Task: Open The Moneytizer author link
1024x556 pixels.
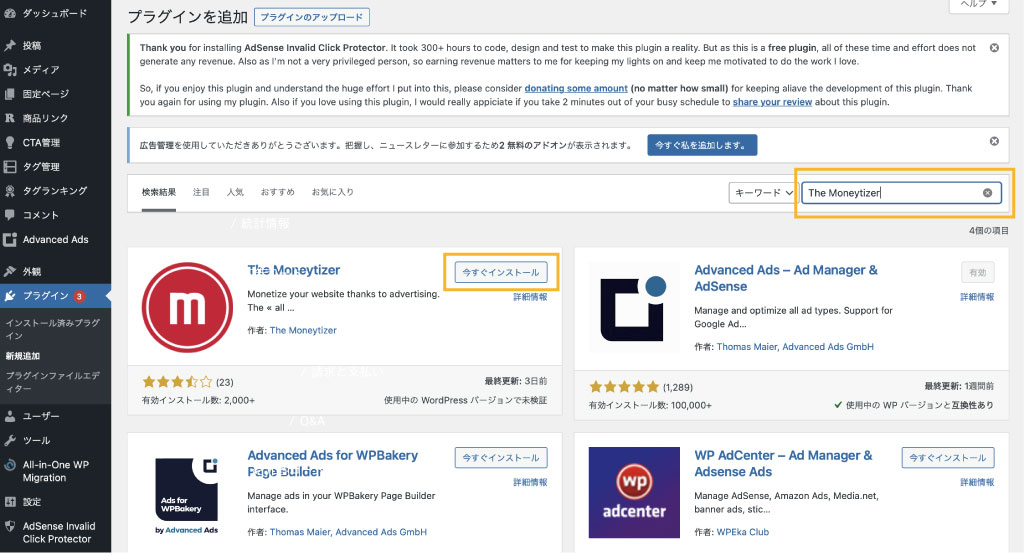Action: pos(303,331)
